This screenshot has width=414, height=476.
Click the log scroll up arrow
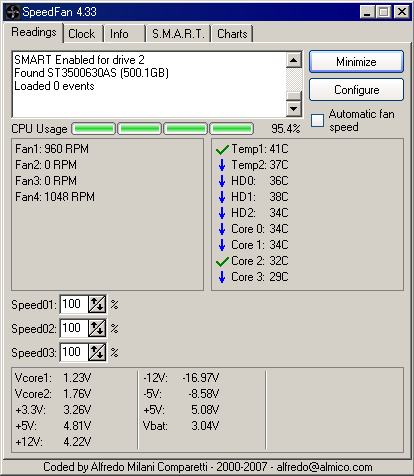click(x=294, y=60)
